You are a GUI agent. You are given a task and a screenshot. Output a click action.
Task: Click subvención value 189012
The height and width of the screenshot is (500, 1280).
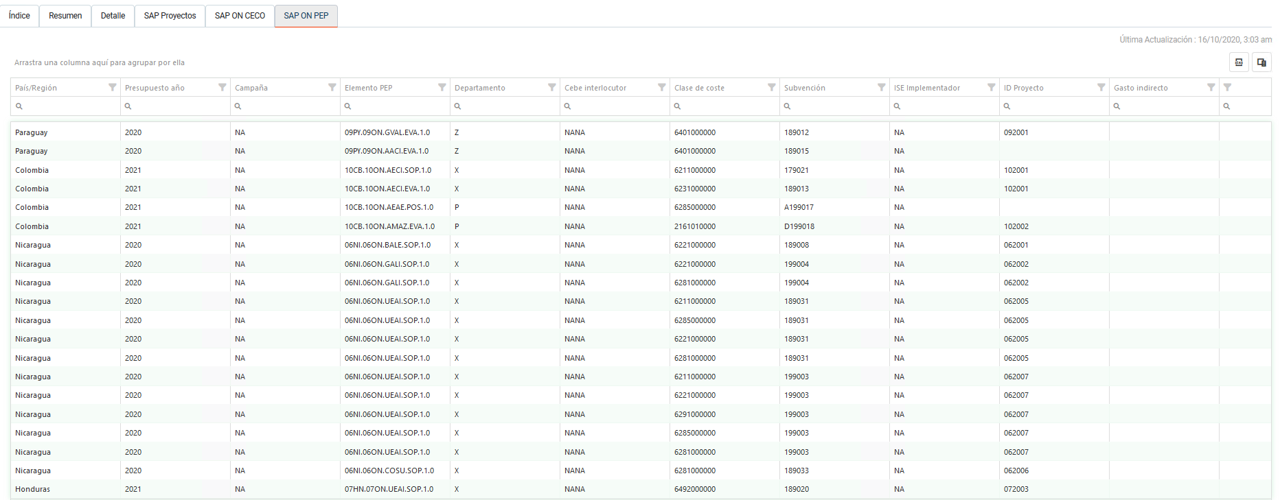click(835, 132)
